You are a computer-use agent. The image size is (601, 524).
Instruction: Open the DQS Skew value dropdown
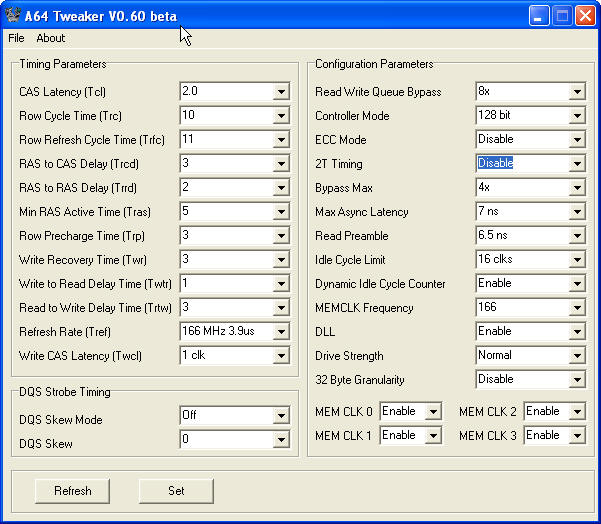281,439
